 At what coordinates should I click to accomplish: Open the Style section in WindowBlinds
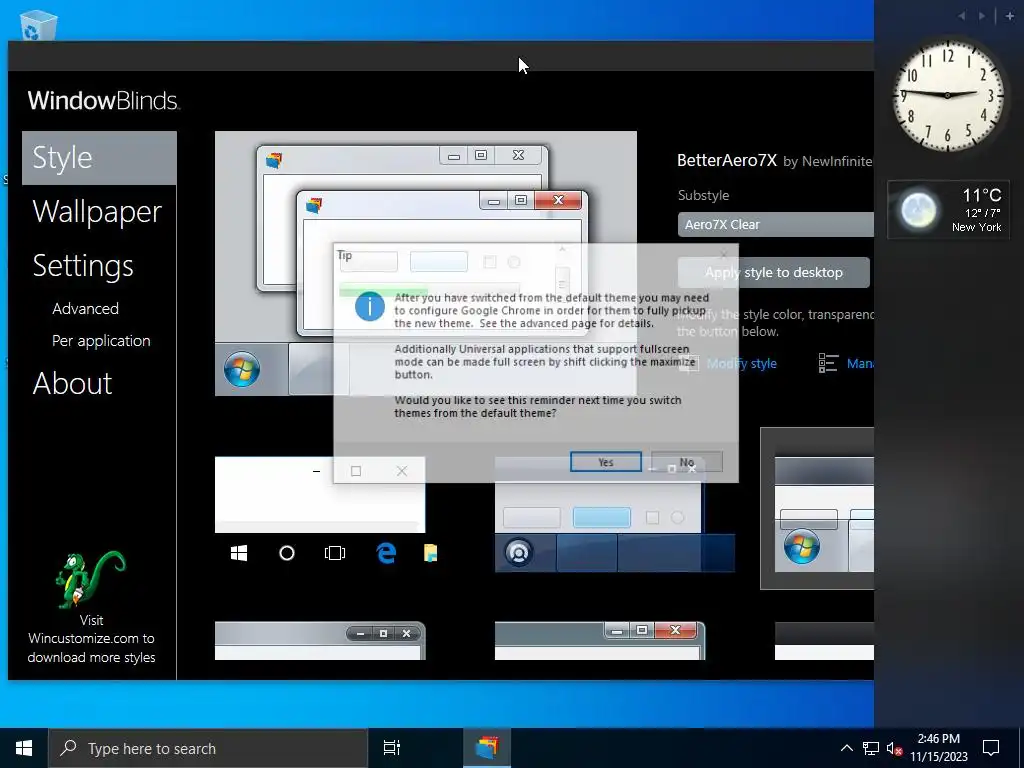pyautogui.click(x=99, y=158)
